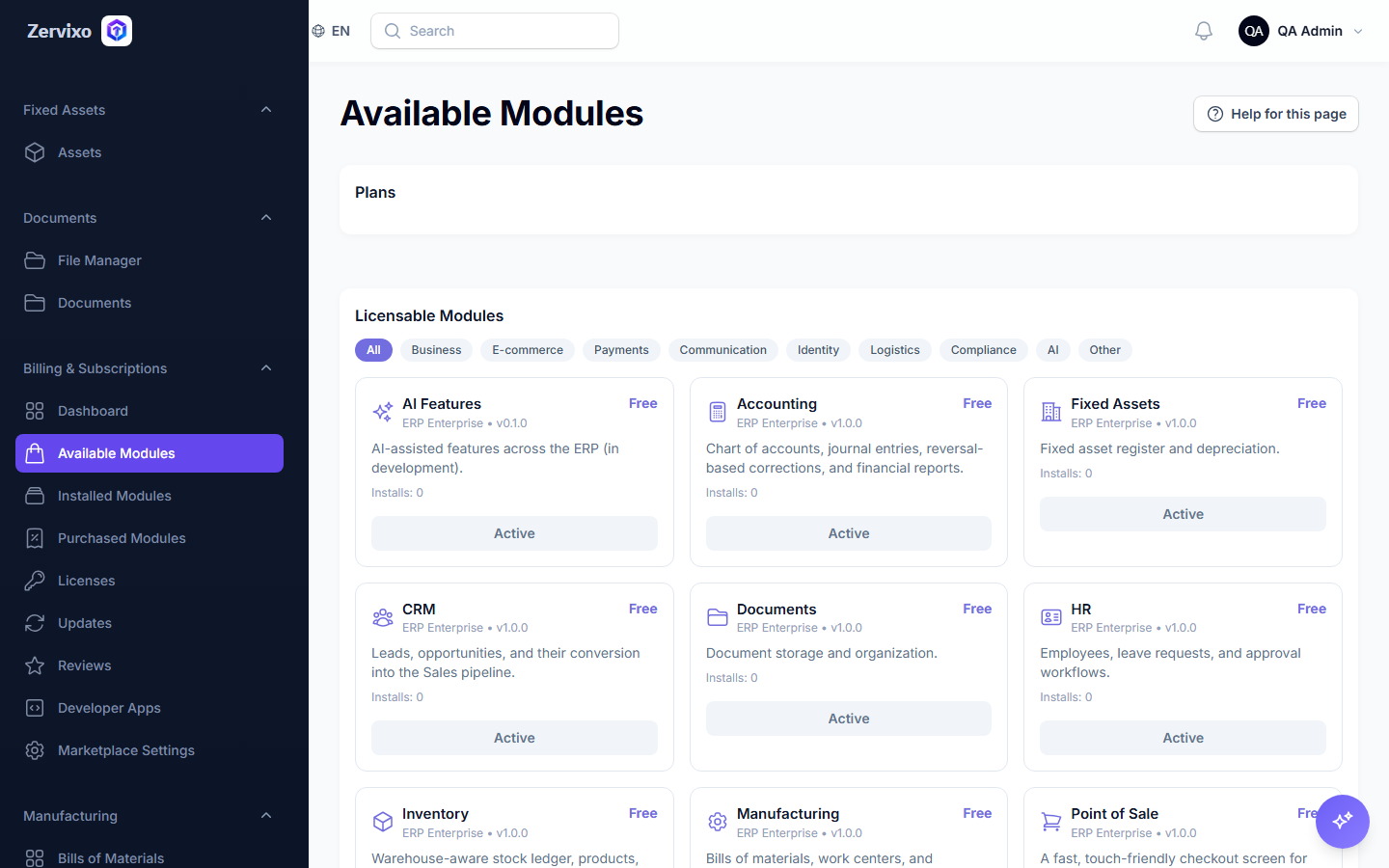Collapse the Billing & Subscriptions section
This screenshot has width=1389, height=868.
266,368
